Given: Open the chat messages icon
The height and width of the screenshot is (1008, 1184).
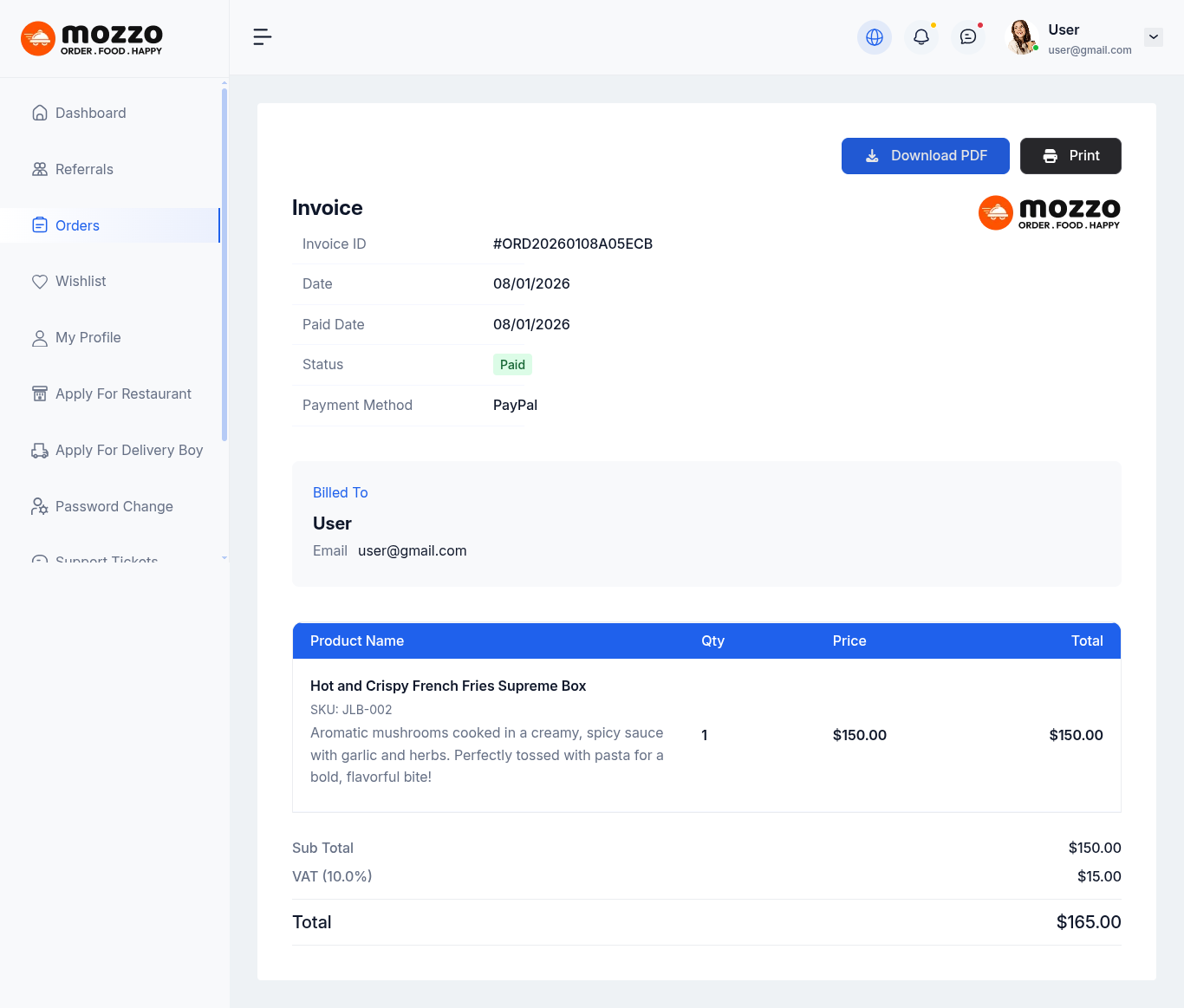Looking at the screenshot, I should [x=967, y=37].
